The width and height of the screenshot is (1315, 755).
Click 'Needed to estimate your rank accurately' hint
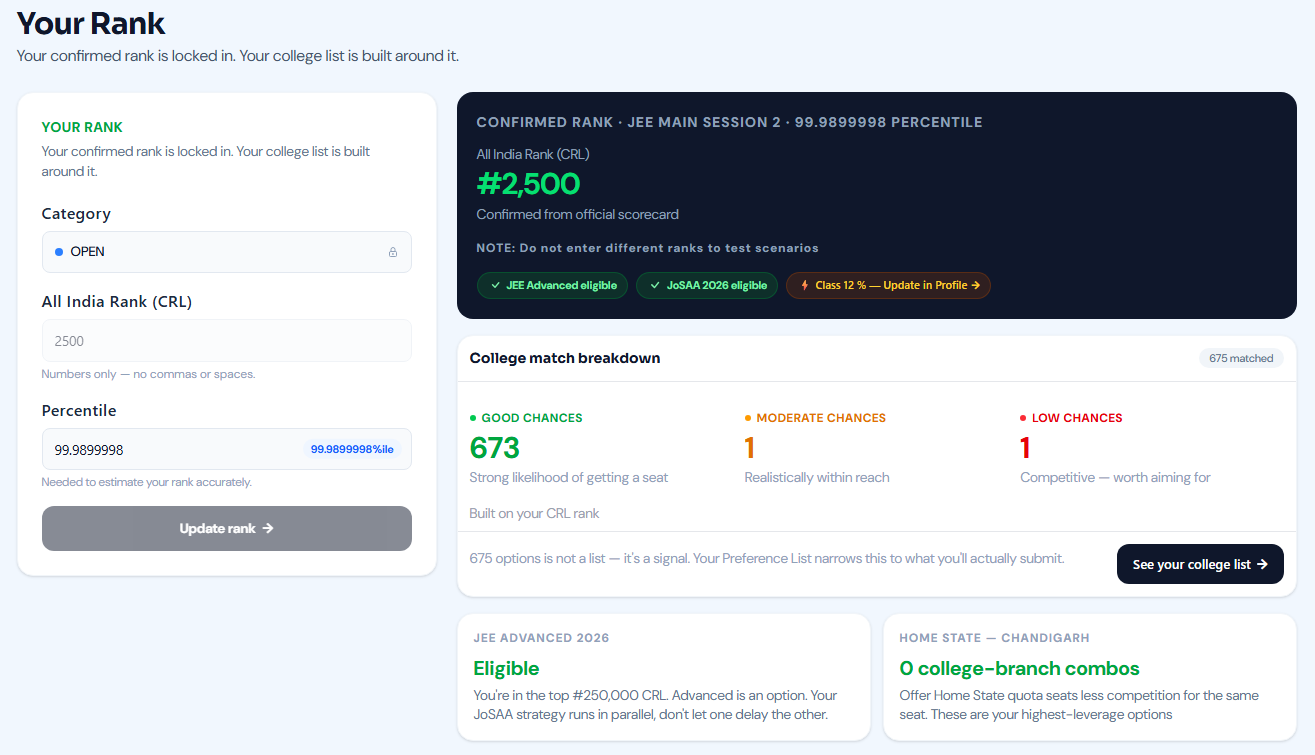tap(146, 482)
